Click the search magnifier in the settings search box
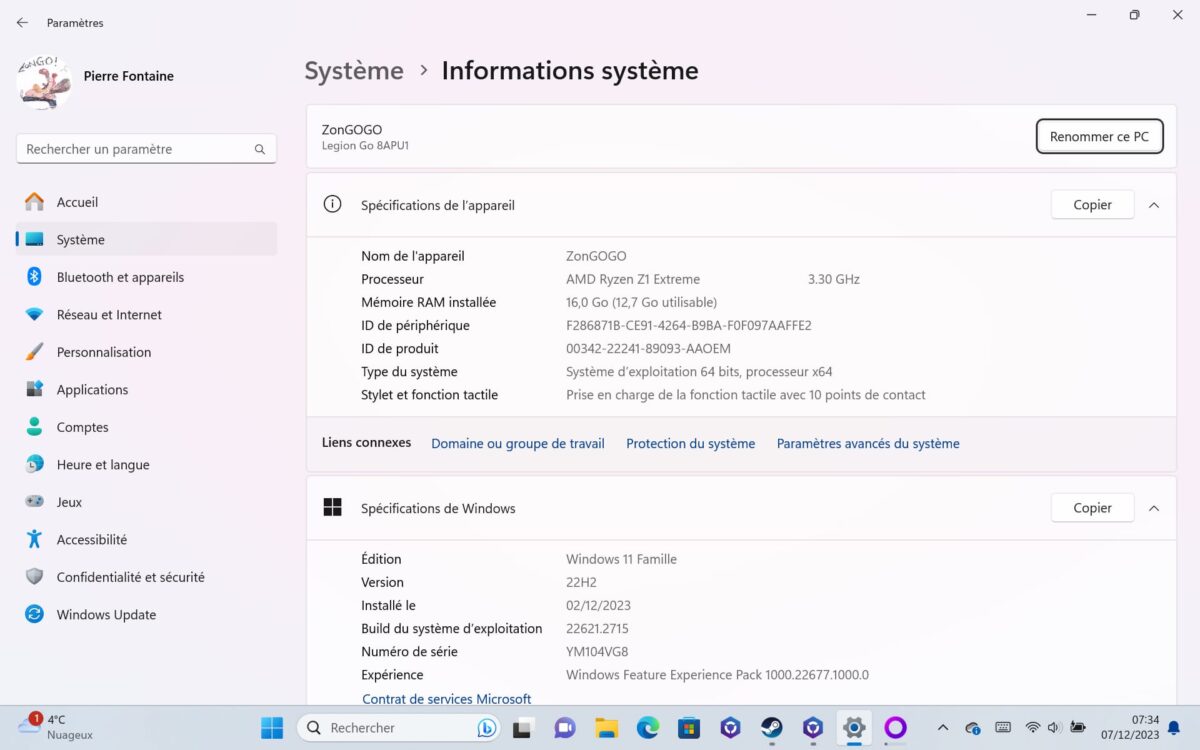This screenshot has width=1200, height=750. pyautogui.click(x=260, y=149)
